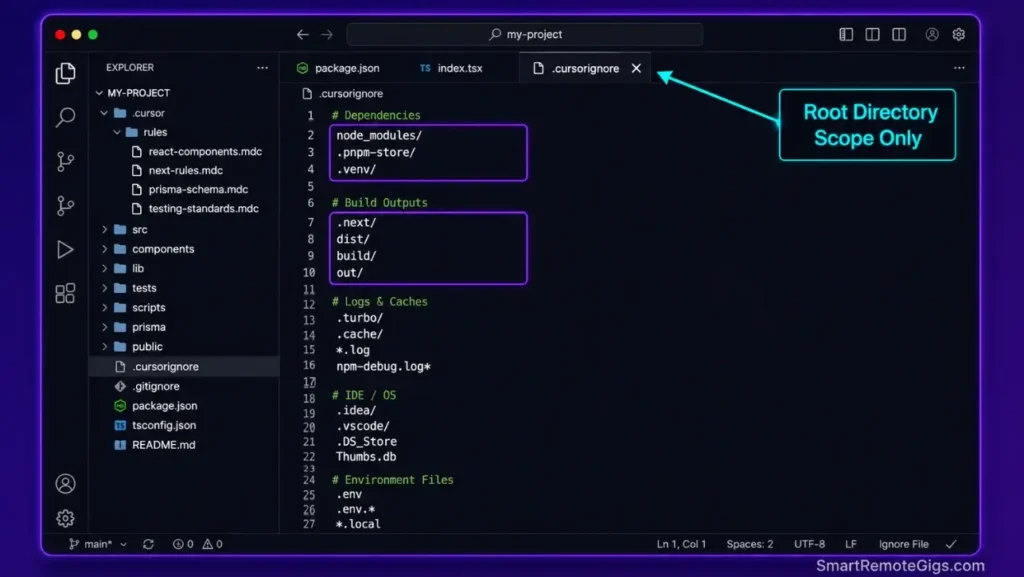The width and height of the screenshot is (1024, 577).
Task: Toggle the bottom panel layout icon
Action: pos(872,35)
